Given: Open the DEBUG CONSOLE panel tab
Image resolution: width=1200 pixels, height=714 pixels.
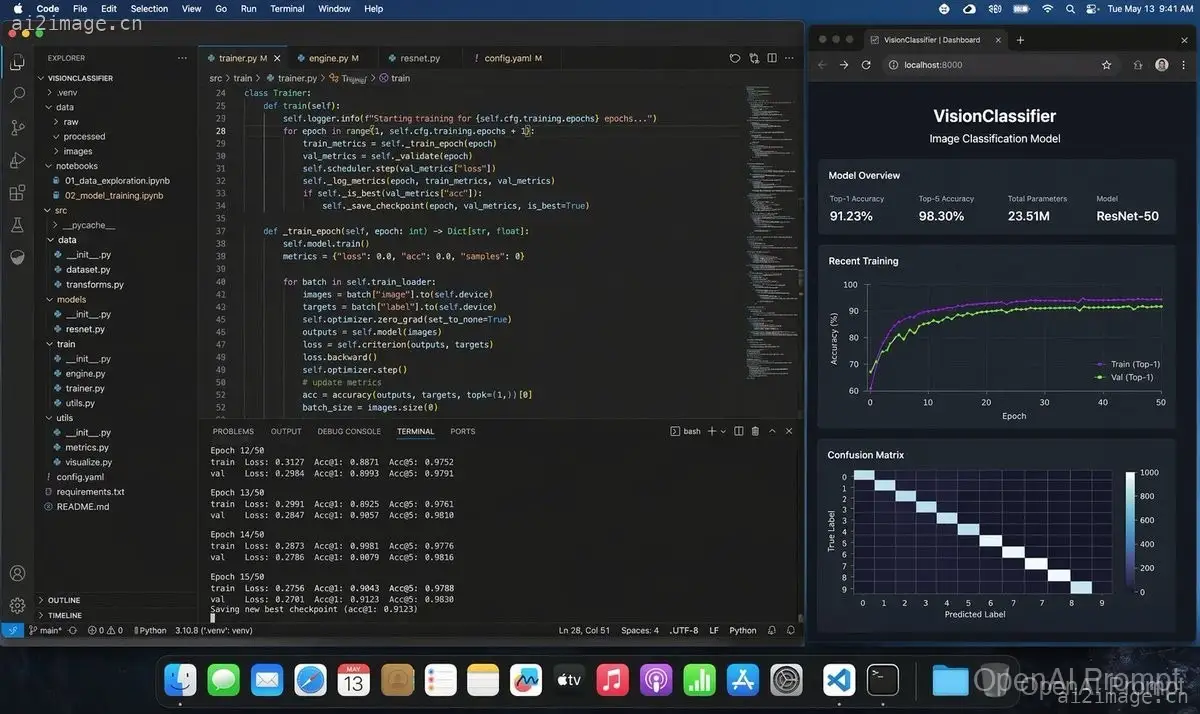Looking at the screenshot, I should (x=349, y=431).
